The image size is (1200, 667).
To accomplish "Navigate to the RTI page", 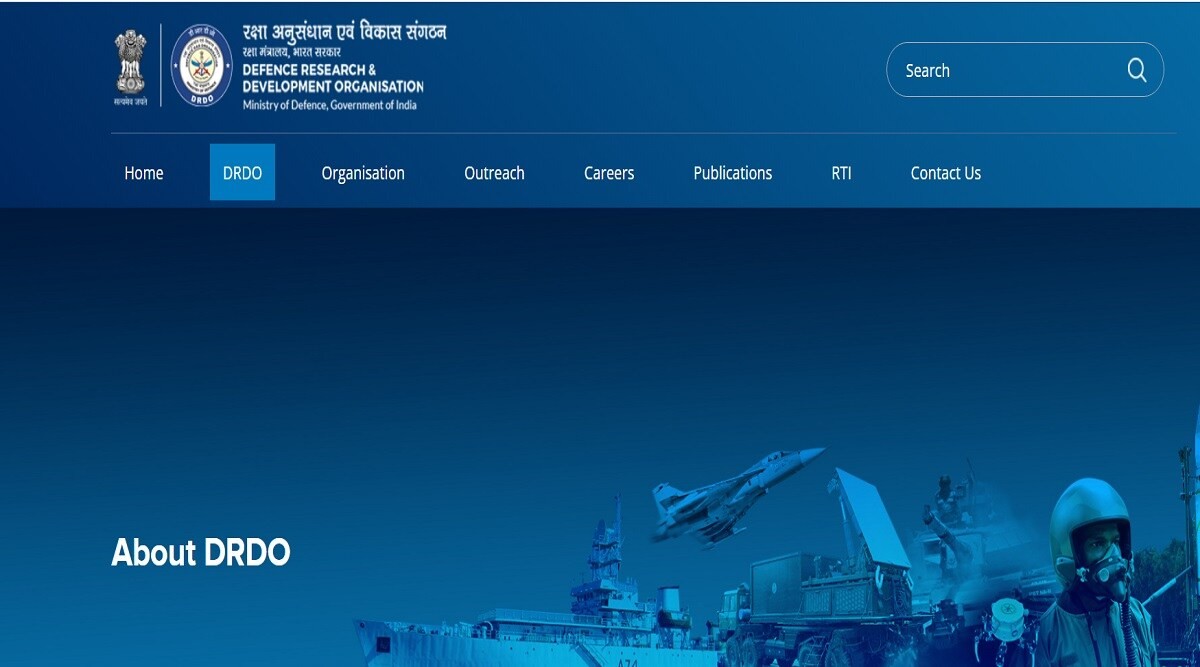I will point(841,173).
